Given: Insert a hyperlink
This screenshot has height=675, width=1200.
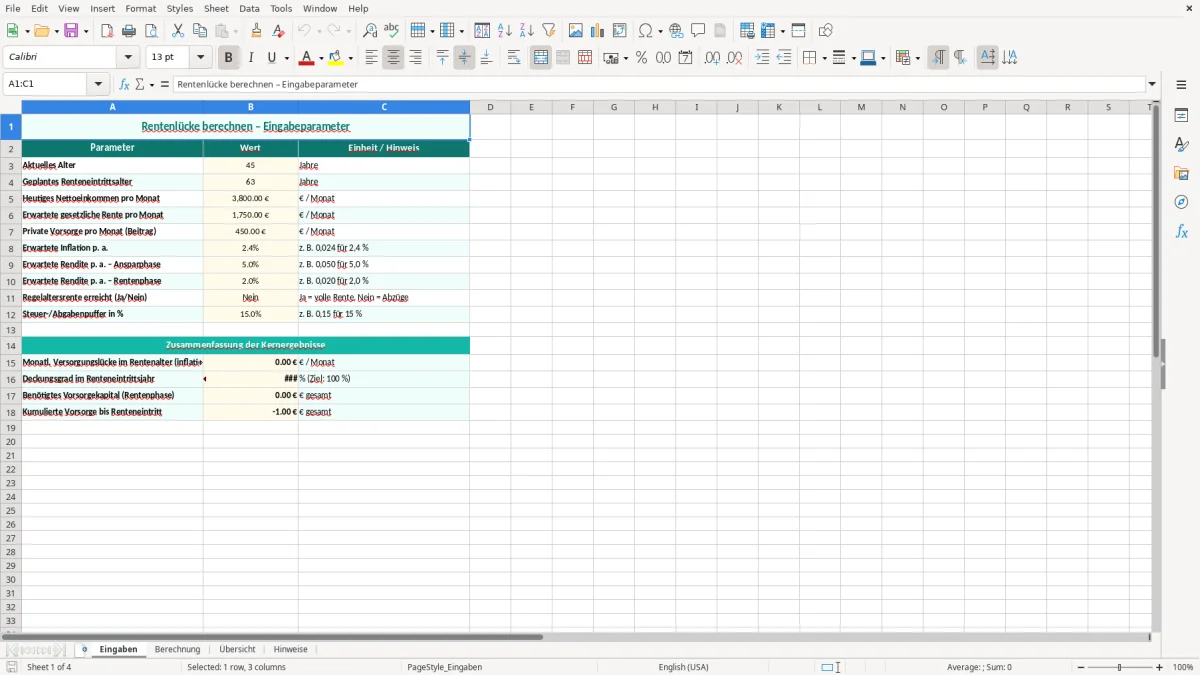Looking at the screenshot, I should 676,31.
